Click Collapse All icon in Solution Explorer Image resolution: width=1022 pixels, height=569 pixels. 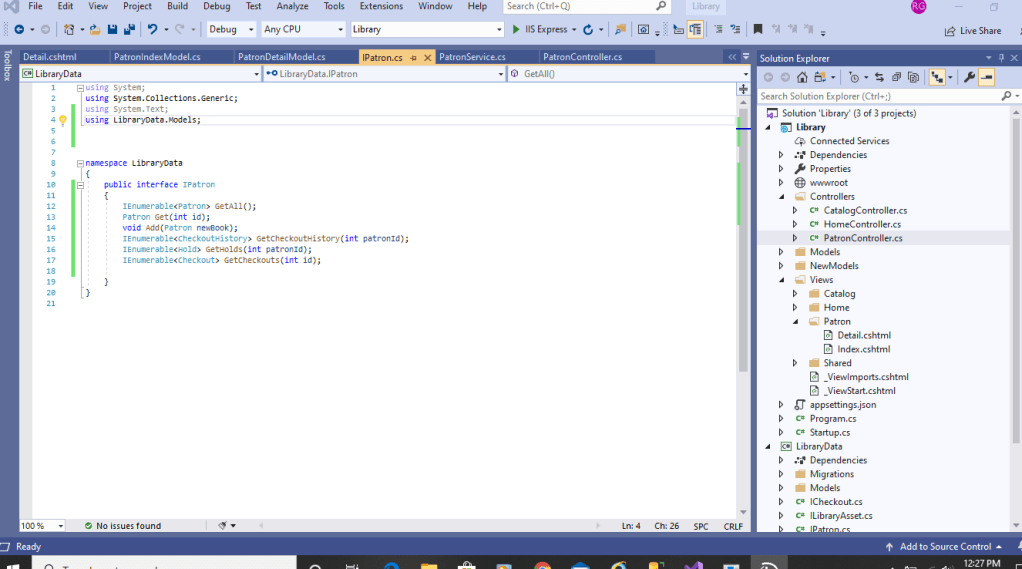896,77
